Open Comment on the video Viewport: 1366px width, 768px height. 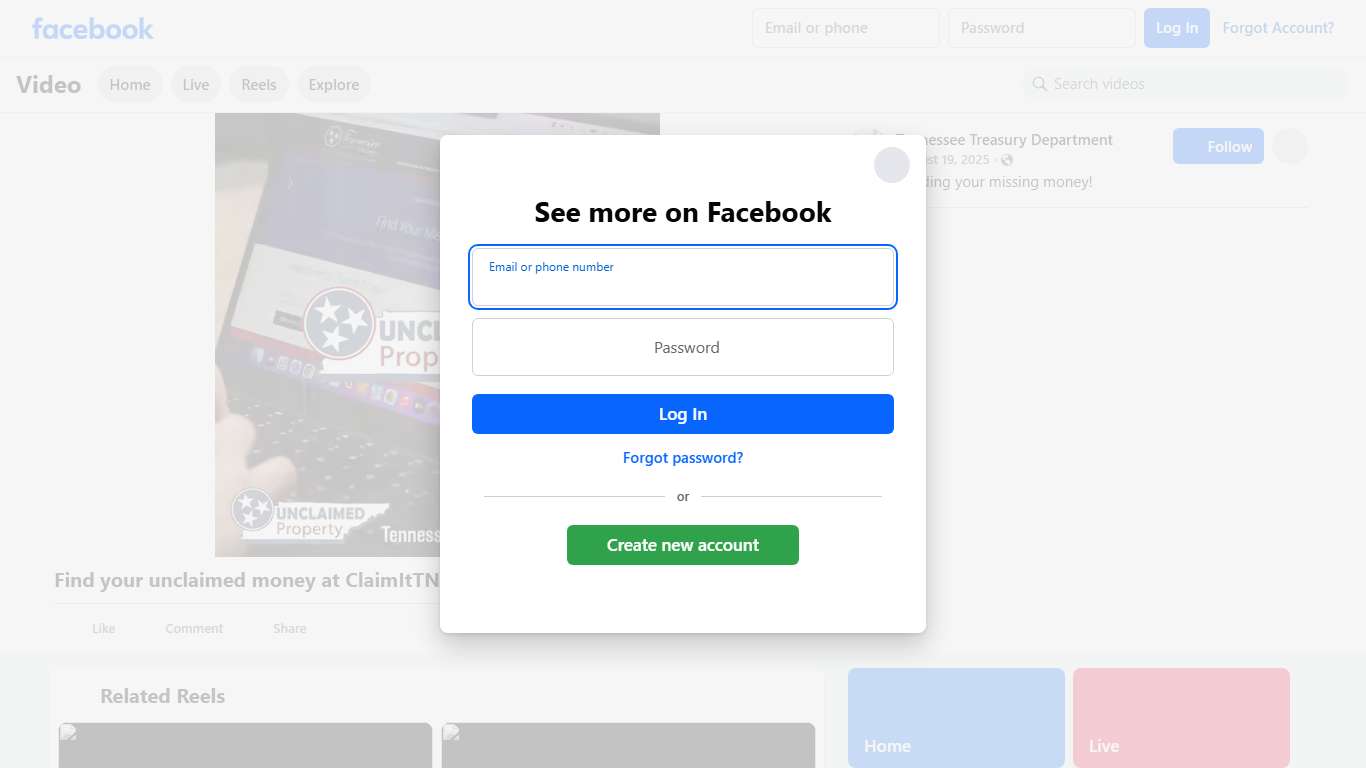[194, 628]
